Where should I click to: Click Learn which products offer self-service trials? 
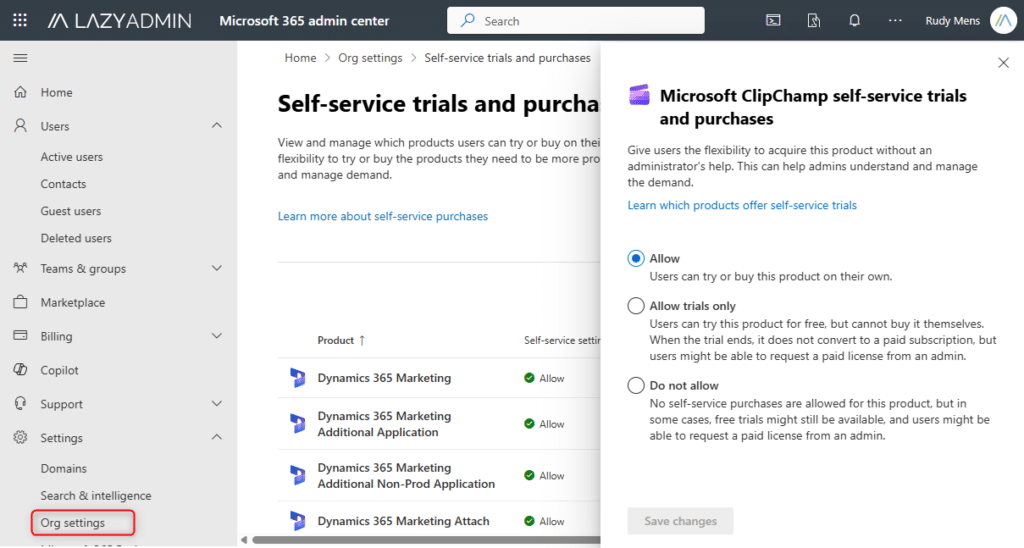point(742,205)
